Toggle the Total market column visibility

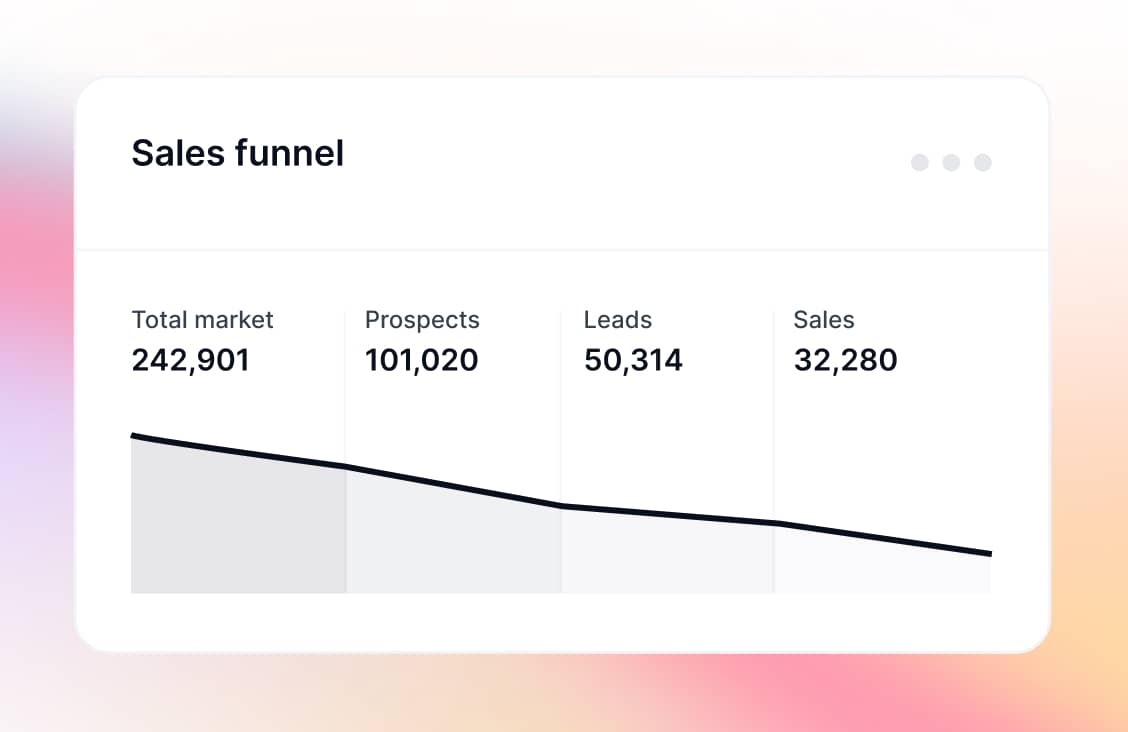coord(237,510)
